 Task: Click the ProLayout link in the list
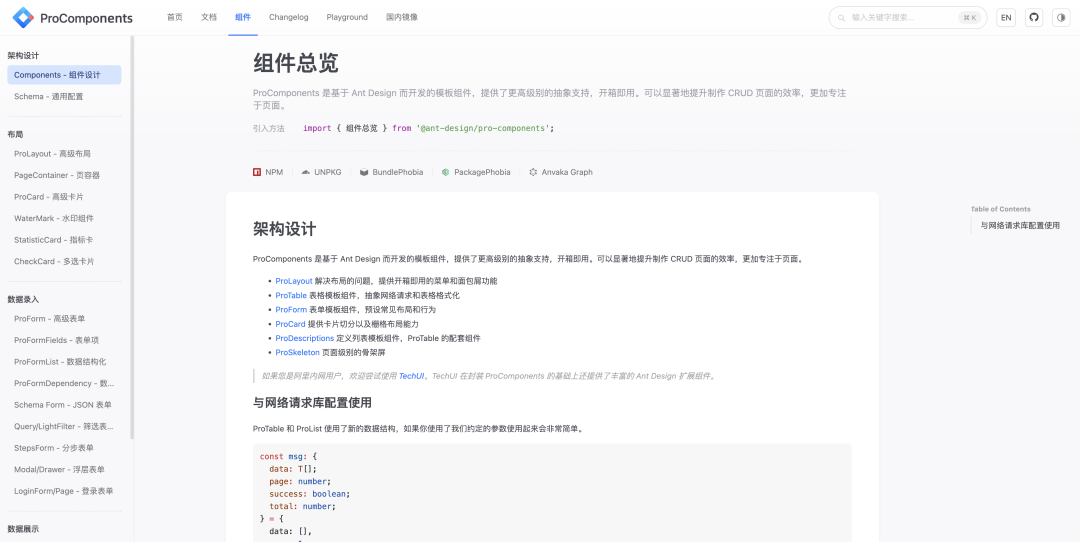pos(294,281)
